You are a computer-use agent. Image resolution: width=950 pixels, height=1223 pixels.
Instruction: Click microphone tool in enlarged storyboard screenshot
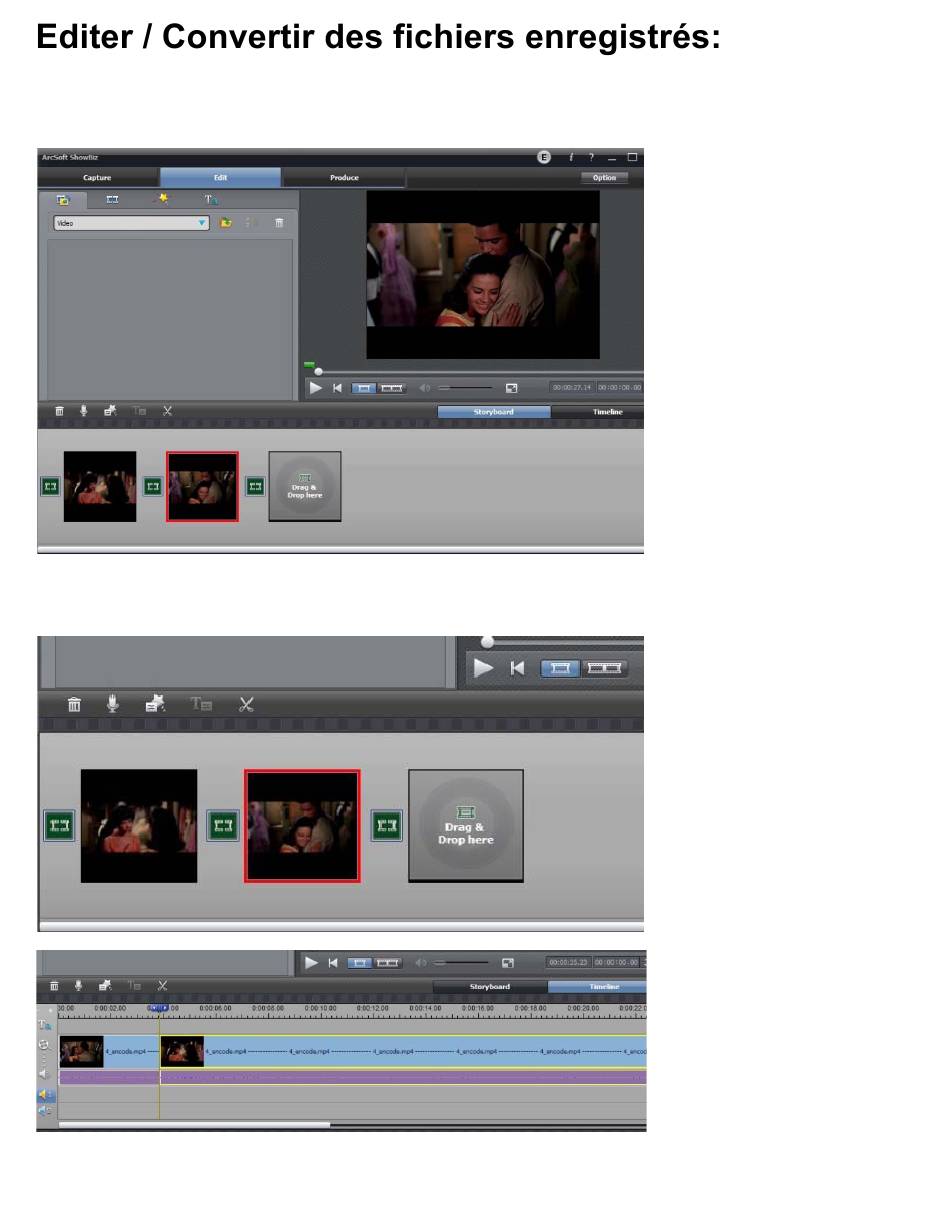(x=113, y=704)
